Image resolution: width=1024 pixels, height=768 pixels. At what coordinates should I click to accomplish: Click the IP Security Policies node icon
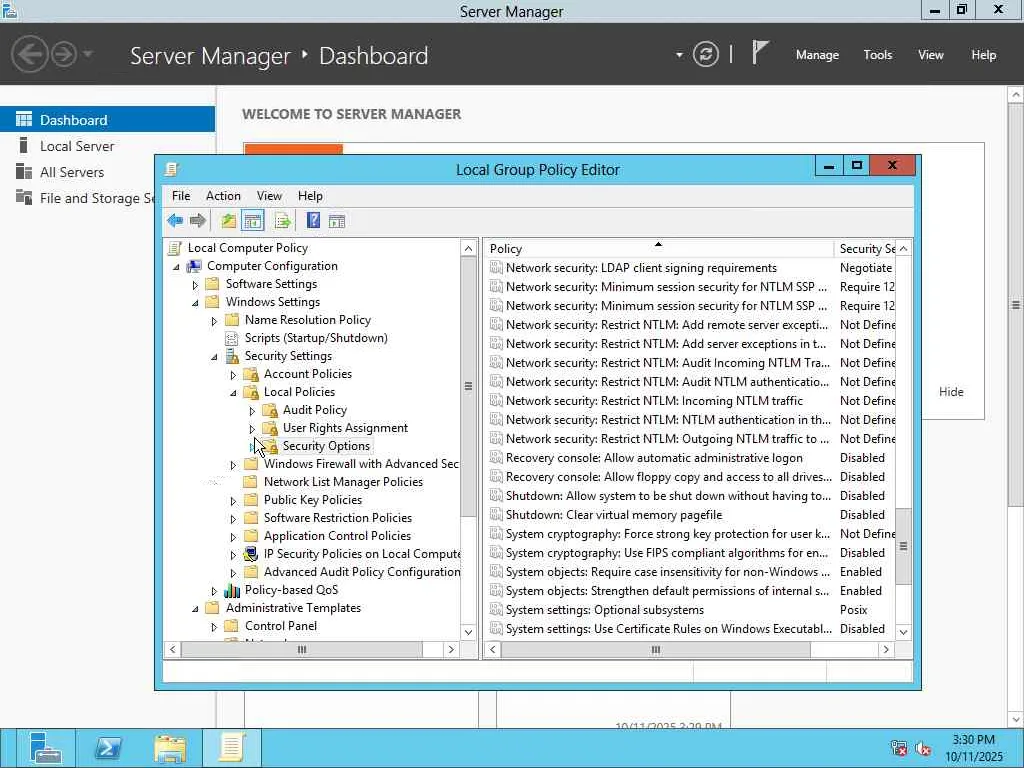tap(251, 554)
